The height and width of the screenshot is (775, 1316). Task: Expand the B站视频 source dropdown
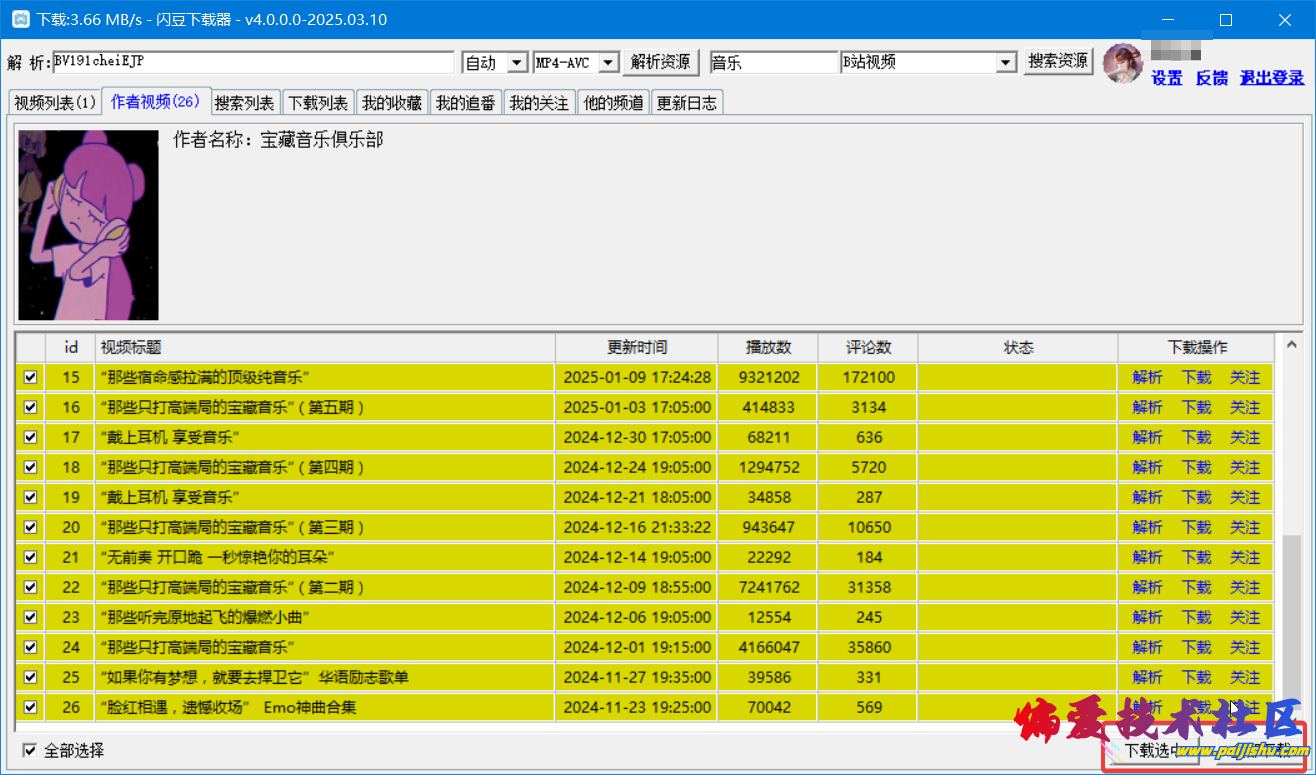[x=1006, y=63]
